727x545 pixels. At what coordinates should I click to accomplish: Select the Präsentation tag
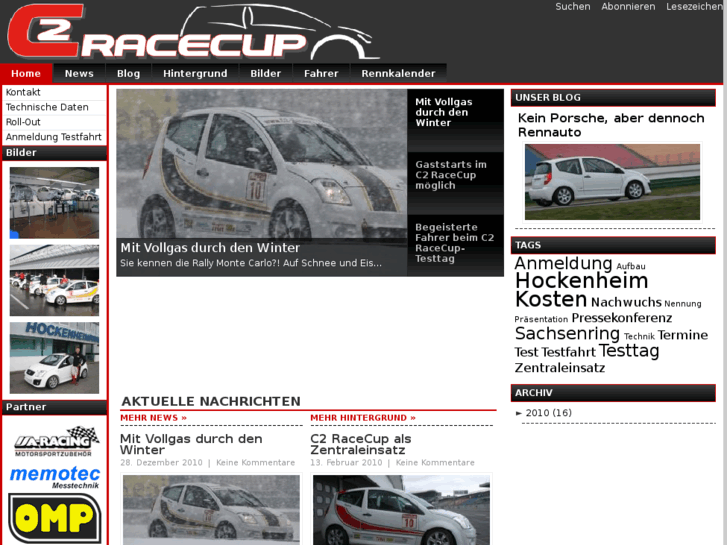(x=541, y=319)
